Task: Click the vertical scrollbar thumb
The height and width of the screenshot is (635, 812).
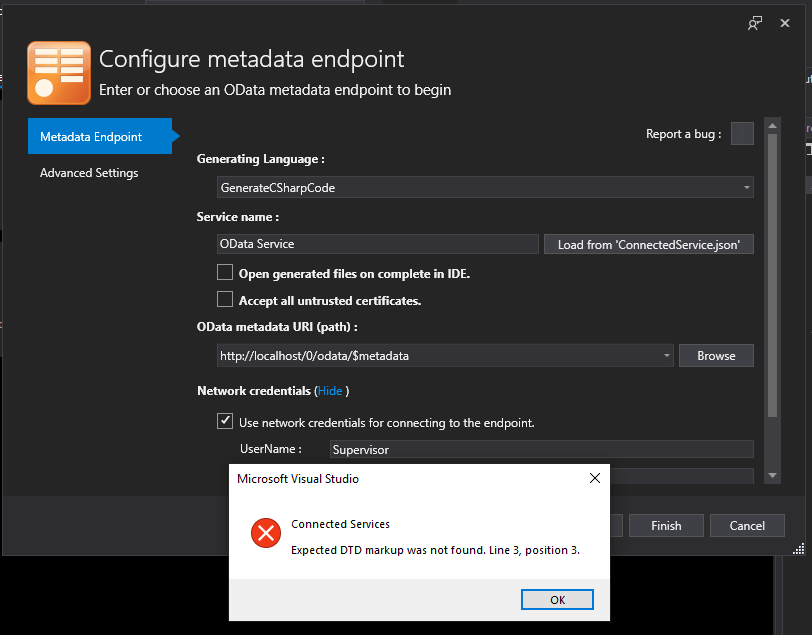Action: (773, 276)
